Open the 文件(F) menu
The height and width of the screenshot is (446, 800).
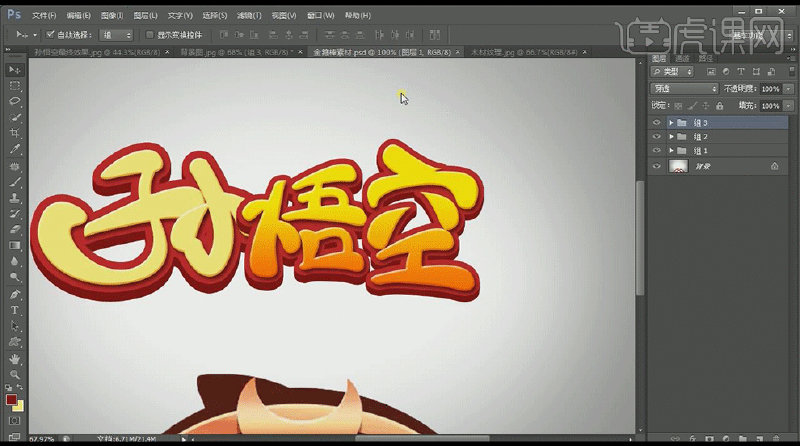tap(44, 15)
